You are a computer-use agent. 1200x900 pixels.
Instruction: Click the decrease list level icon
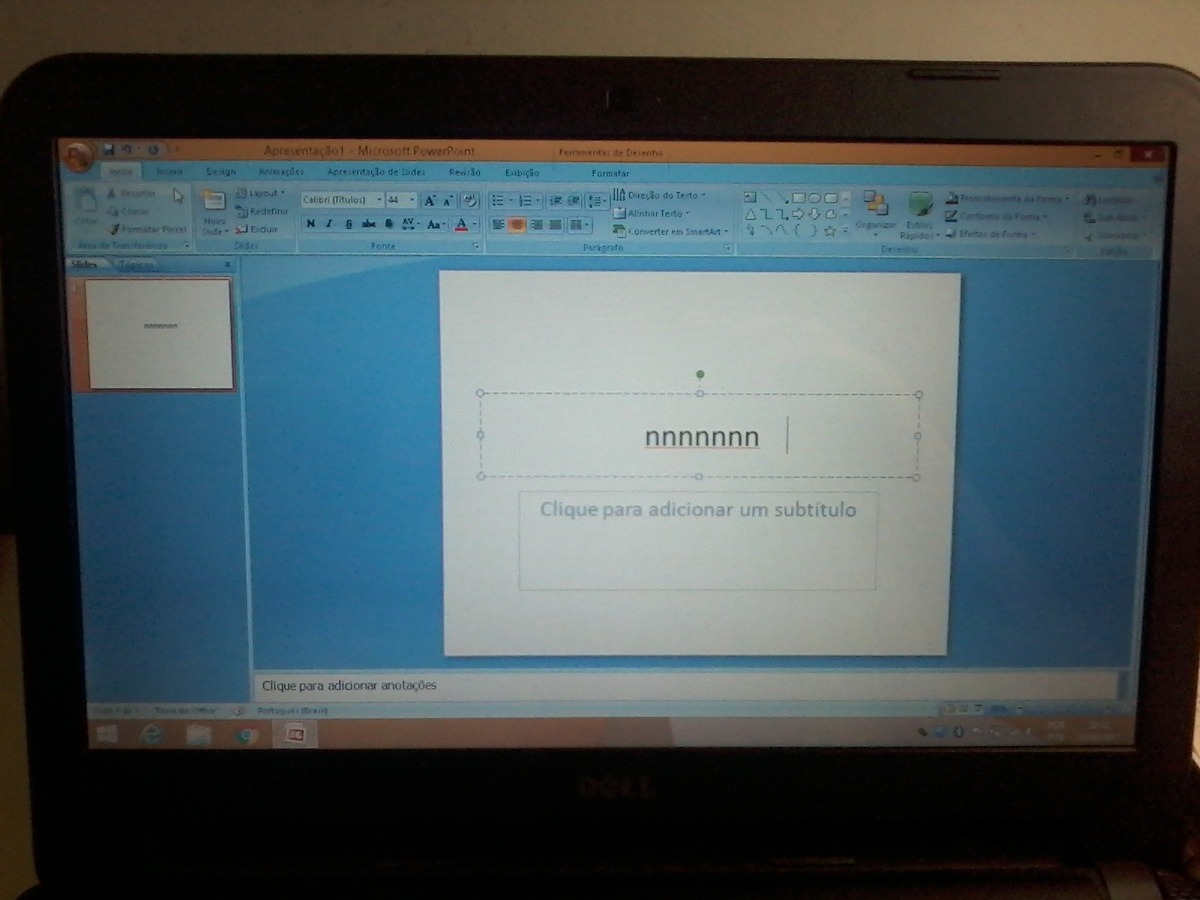click(556, 200)
